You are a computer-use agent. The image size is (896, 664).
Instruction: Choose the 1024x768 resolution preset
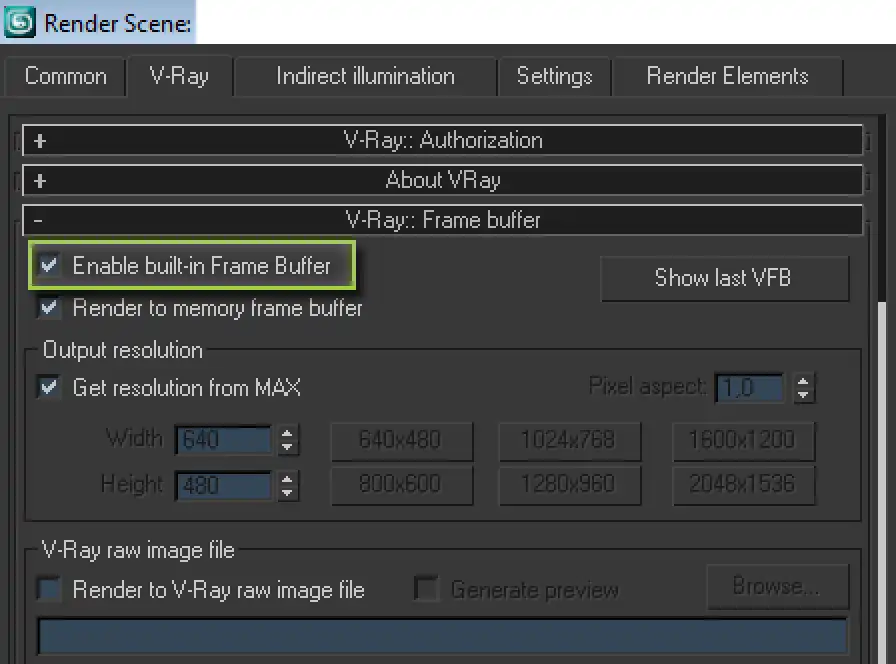[570, 441]
